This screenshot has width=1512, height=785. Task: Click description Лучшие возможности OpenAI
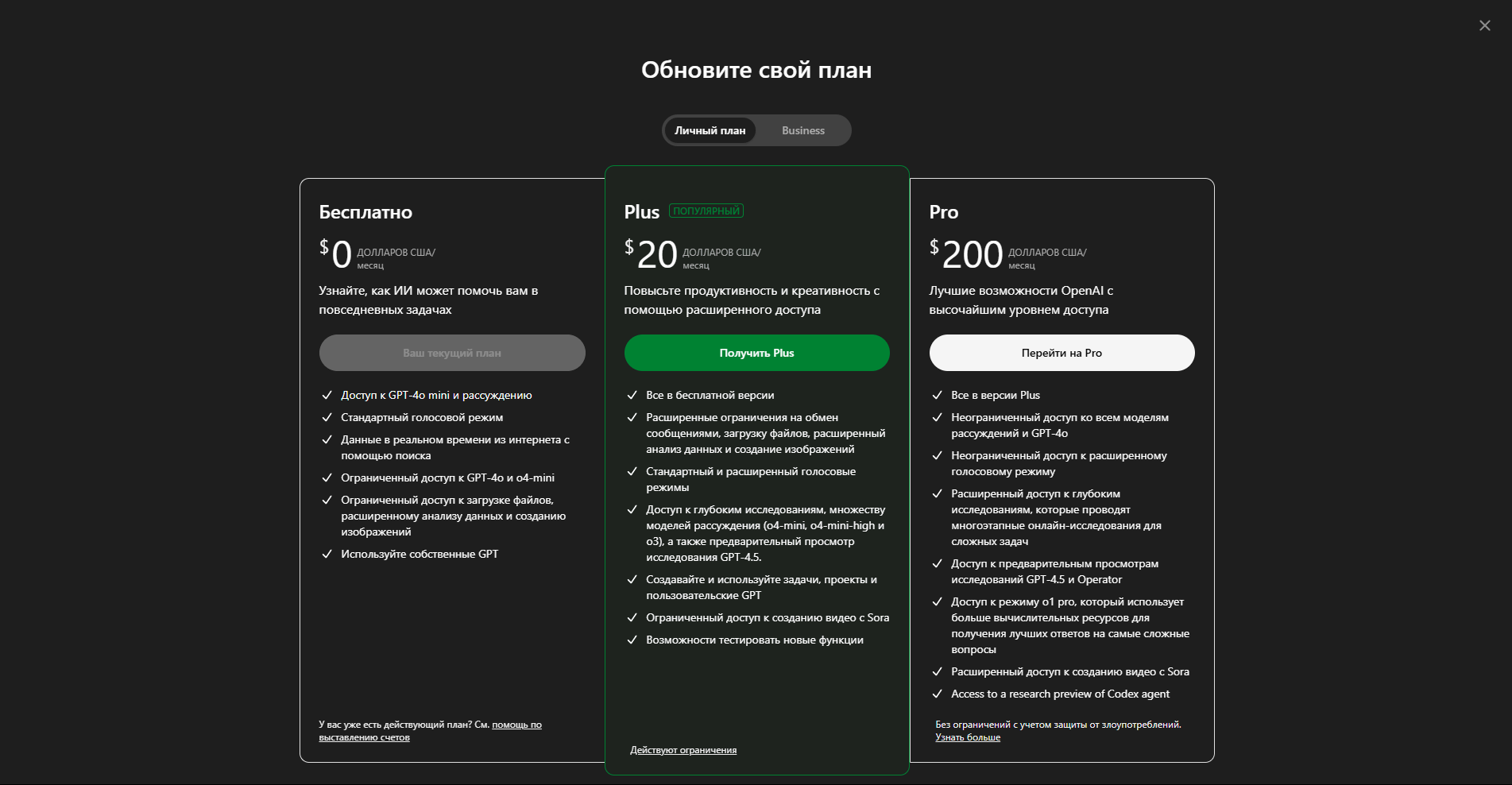pyautogui.click(x=1021, y=300)
